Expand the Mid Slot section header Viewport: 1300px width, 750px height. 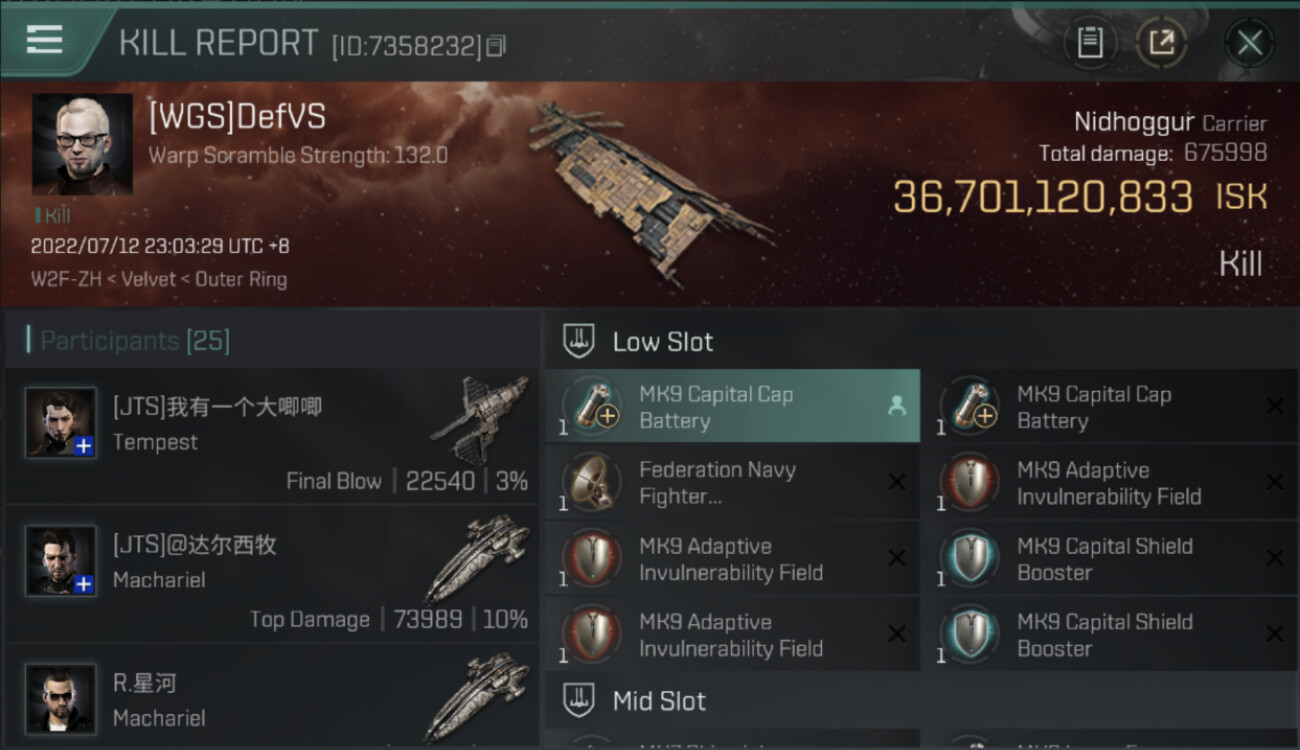coord(922,701)
